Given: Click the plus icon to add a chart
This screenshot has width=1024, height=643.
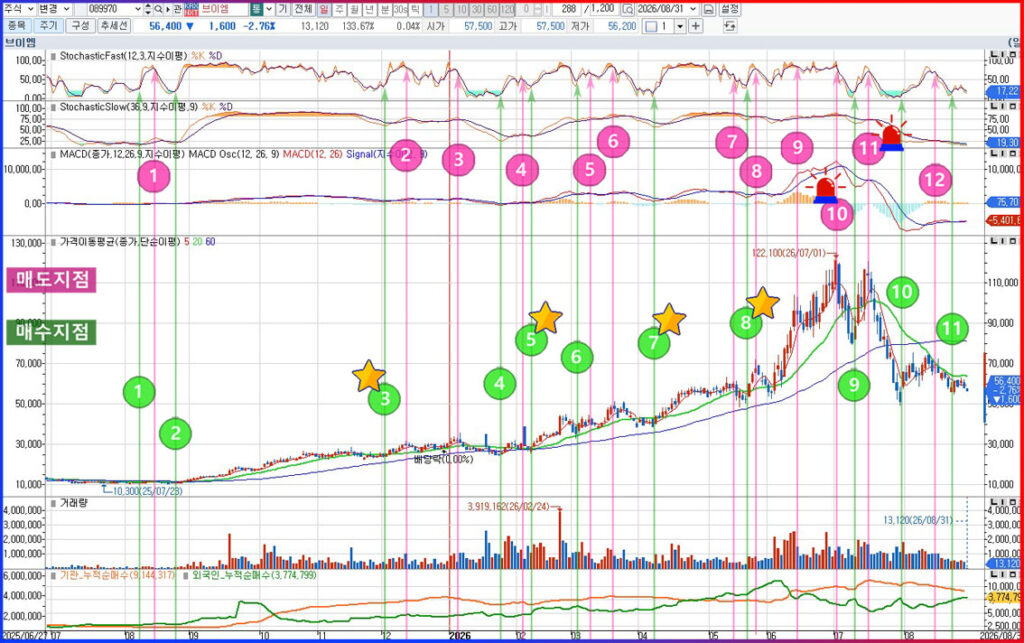Looking at the screenshot, I should [x=696, y=26].
